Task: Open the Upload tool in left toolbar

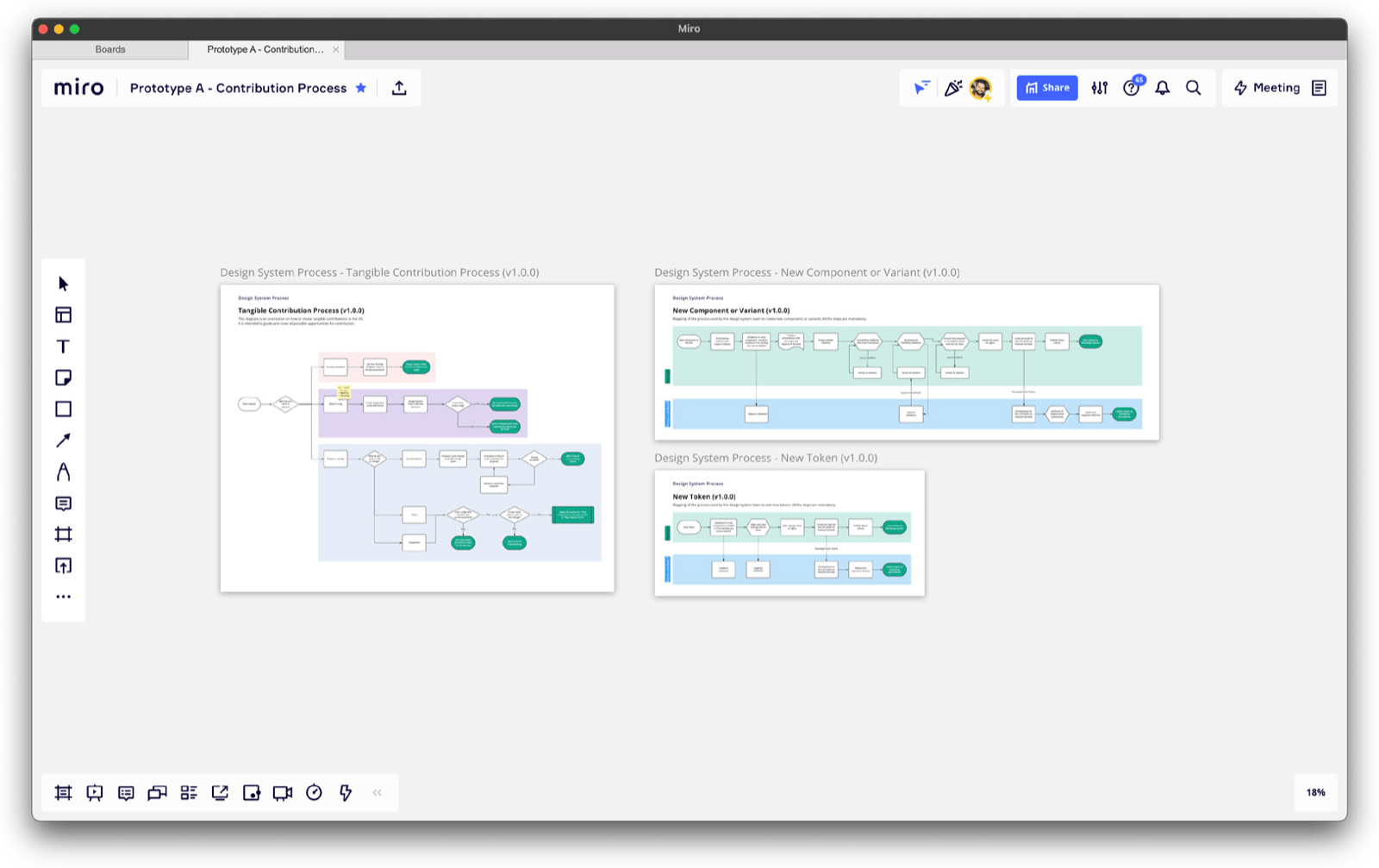Action: [63, 565]
